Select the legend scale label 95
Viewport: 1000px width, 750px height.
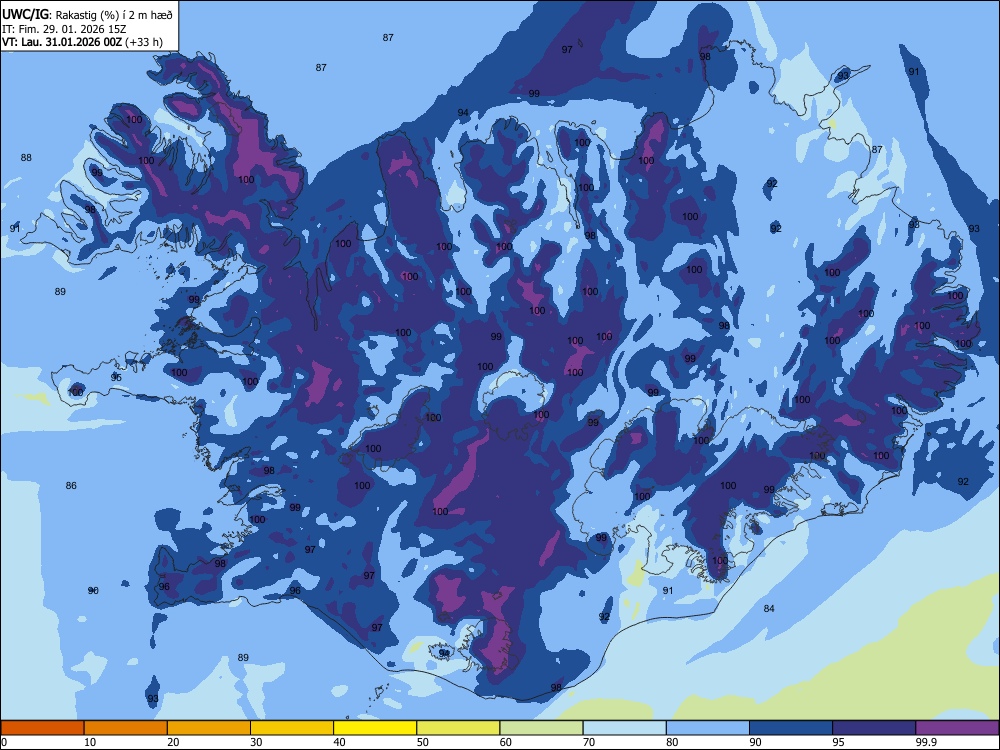click(839, 742)
